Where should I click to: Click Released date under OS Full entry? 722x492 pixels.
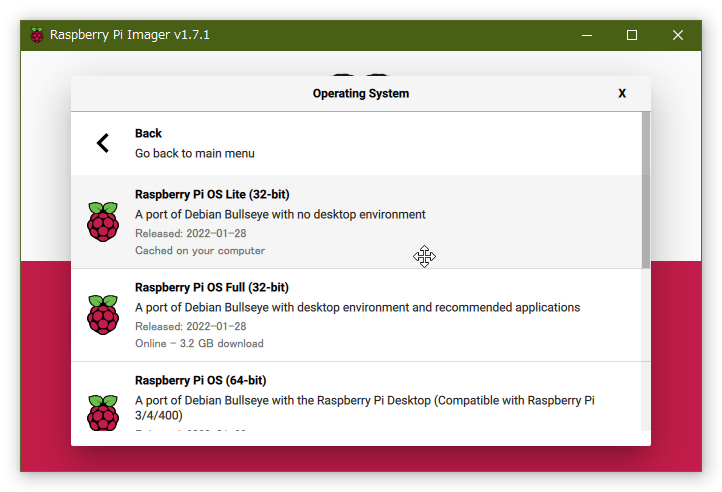191,327
